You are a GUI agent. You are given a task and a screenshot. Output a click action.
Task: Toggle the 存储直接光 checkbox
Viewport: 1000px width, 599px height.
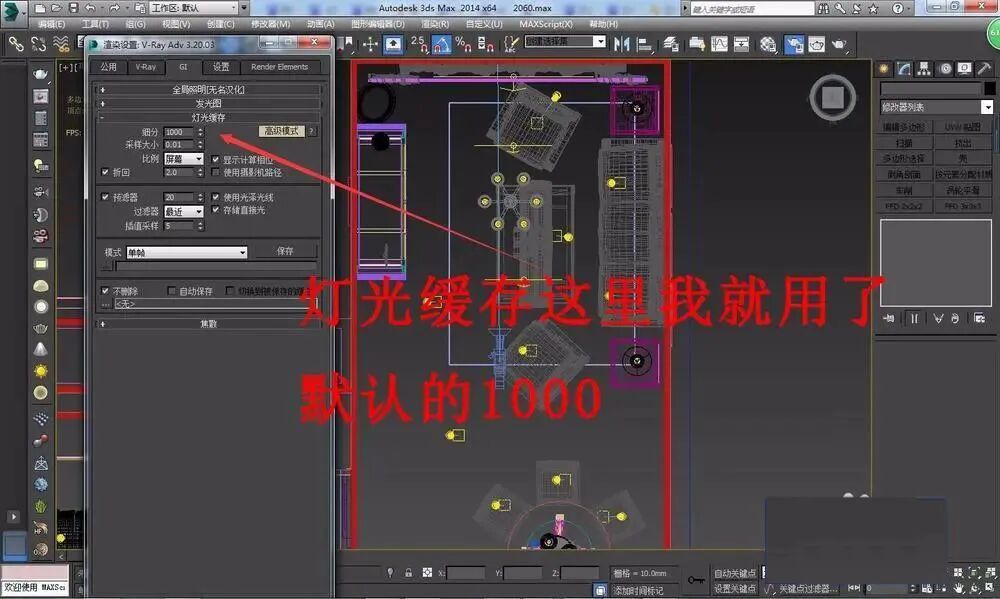[x=216, y=210]
